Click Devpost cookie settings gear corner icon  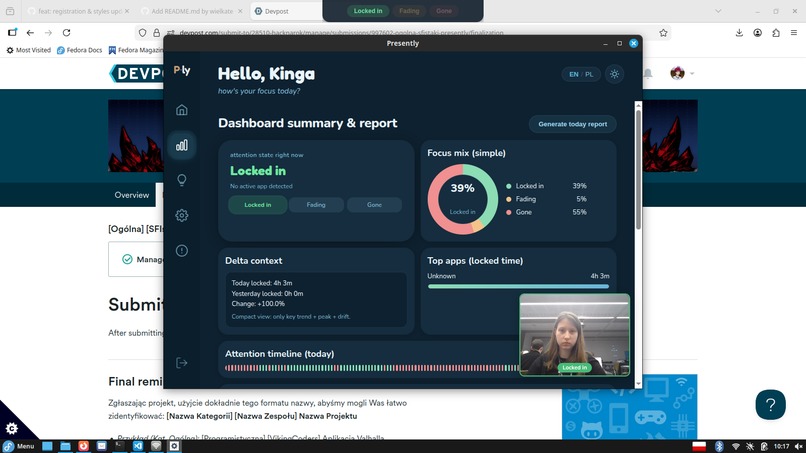click(12, 428)
